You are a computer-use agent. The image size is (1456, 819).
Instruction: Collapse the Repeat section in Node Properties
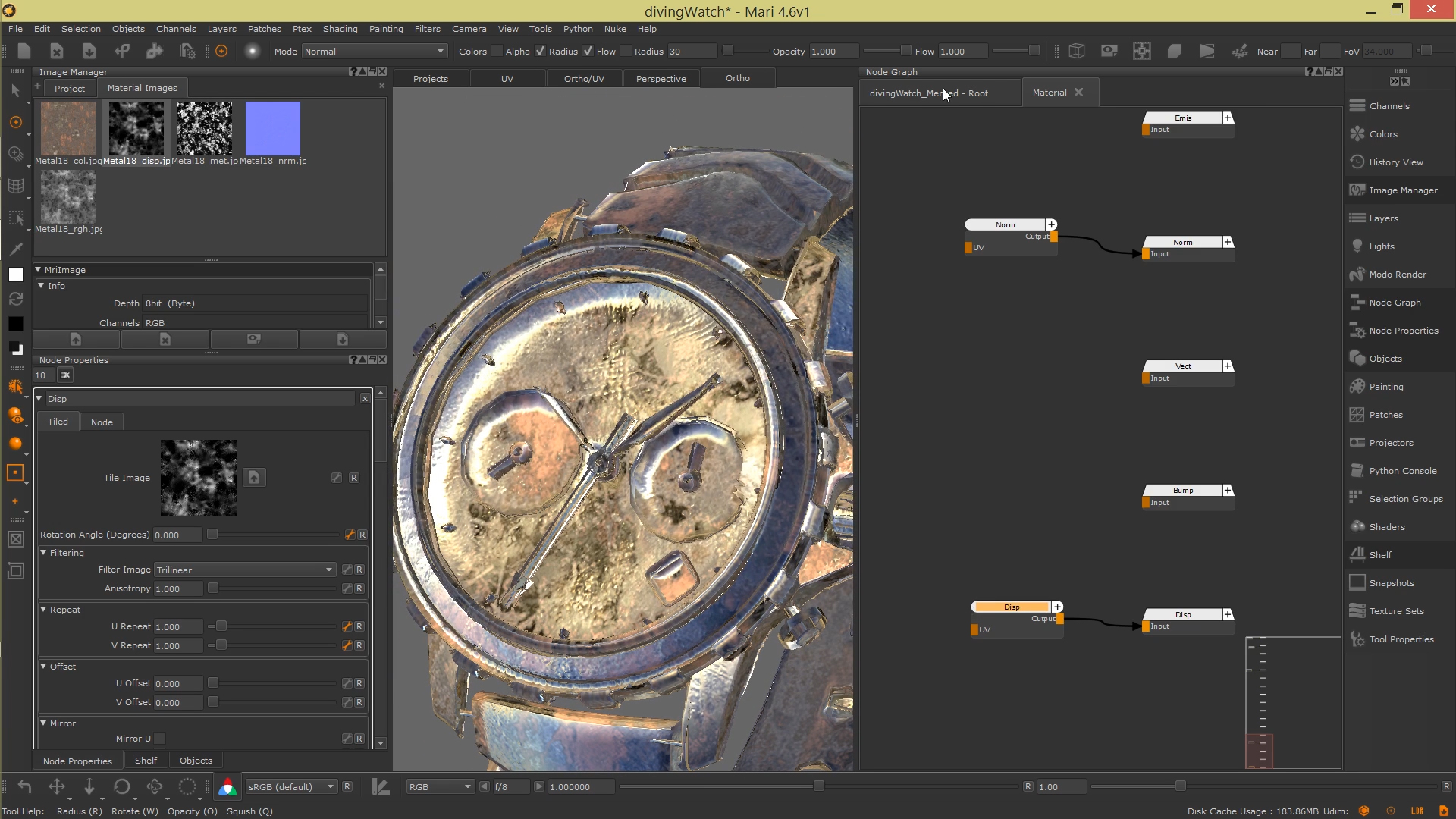click(44, 610)
